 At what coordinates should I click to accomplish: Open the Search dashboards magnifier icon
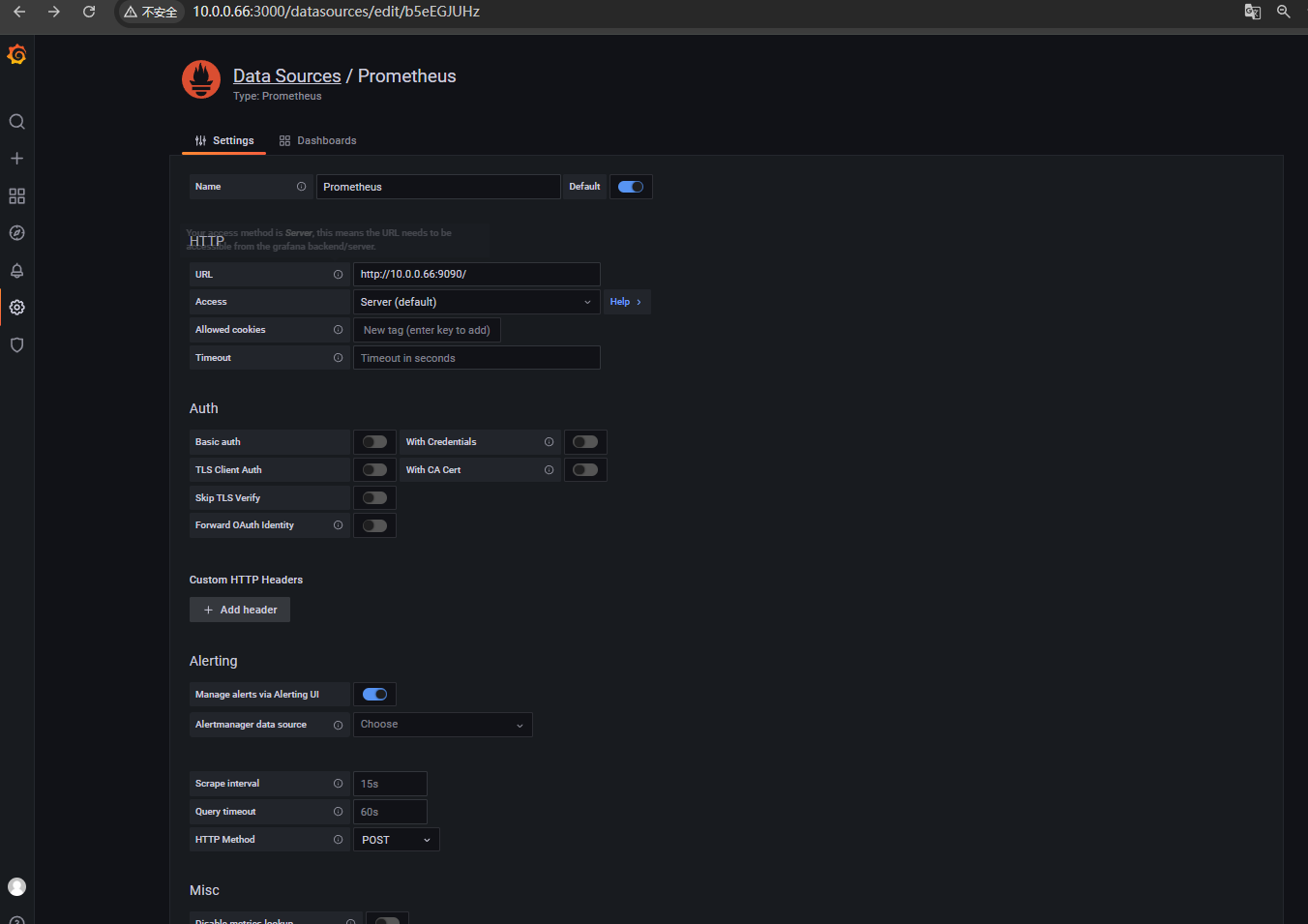pyautogui.click(x=16, y=122)
